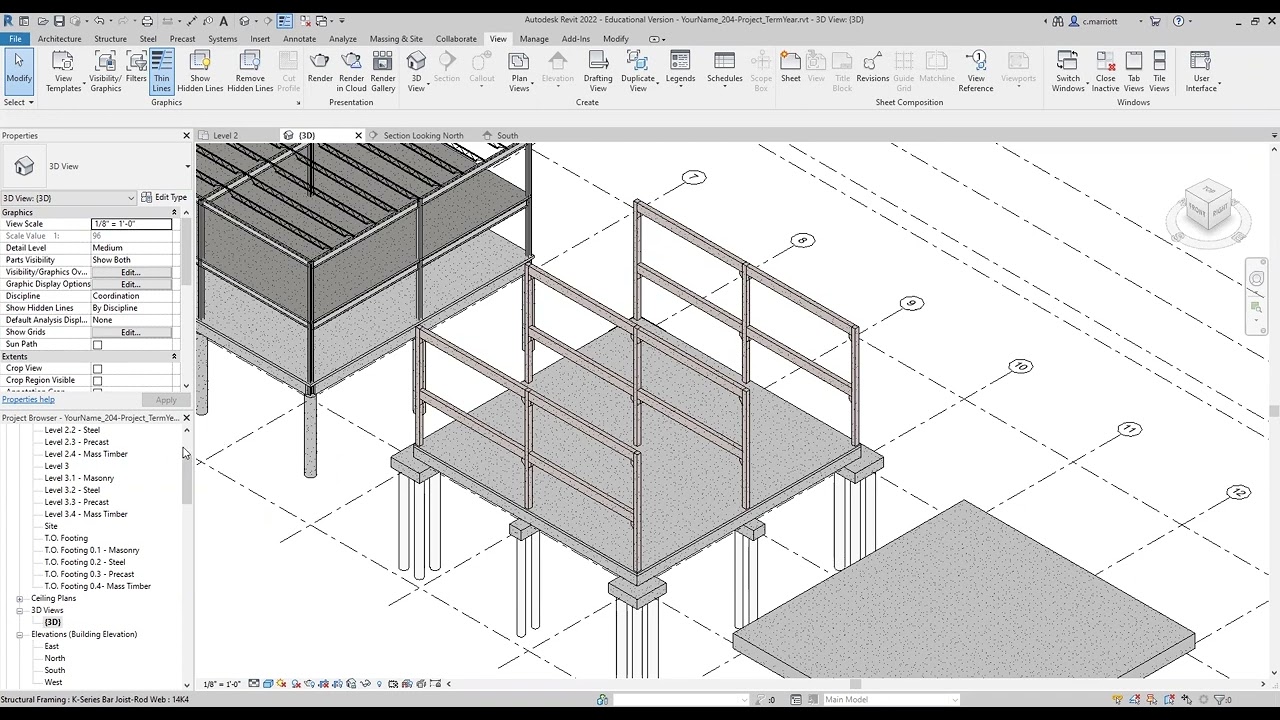Switch to the South view tab
1280x720 pixels.
(x=507, y=135)
